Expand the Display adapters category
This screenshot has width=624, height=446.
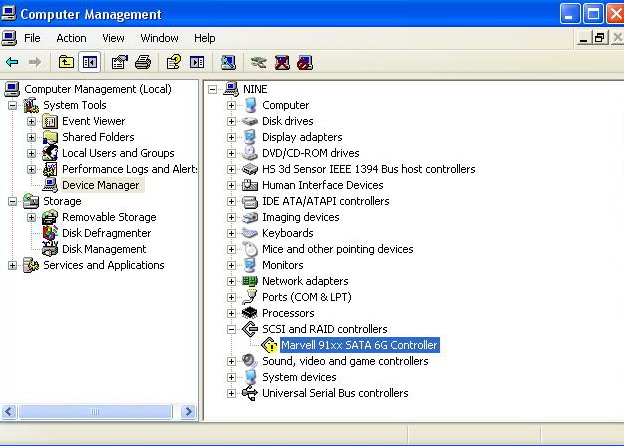click(231, 137)
